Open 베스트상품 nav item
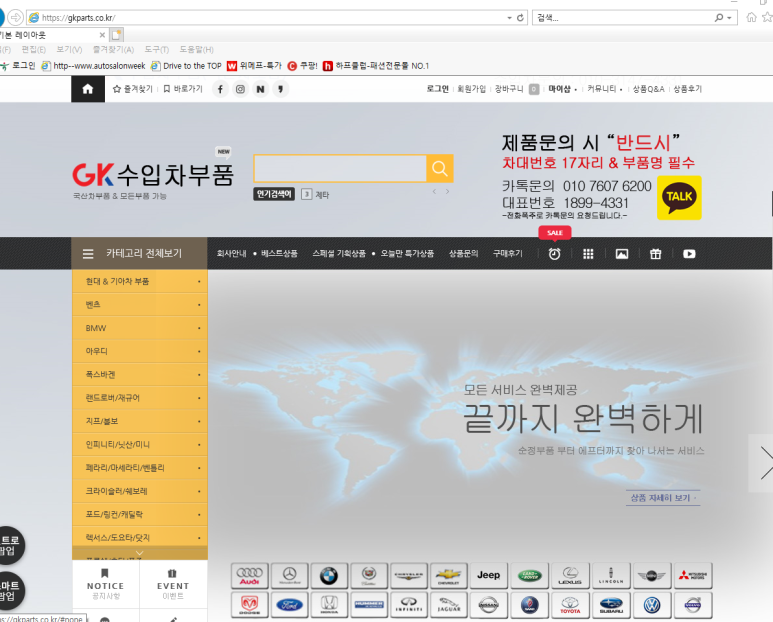Image resolution: width=773 pixels, height=622 pixels. coord(279,253)
